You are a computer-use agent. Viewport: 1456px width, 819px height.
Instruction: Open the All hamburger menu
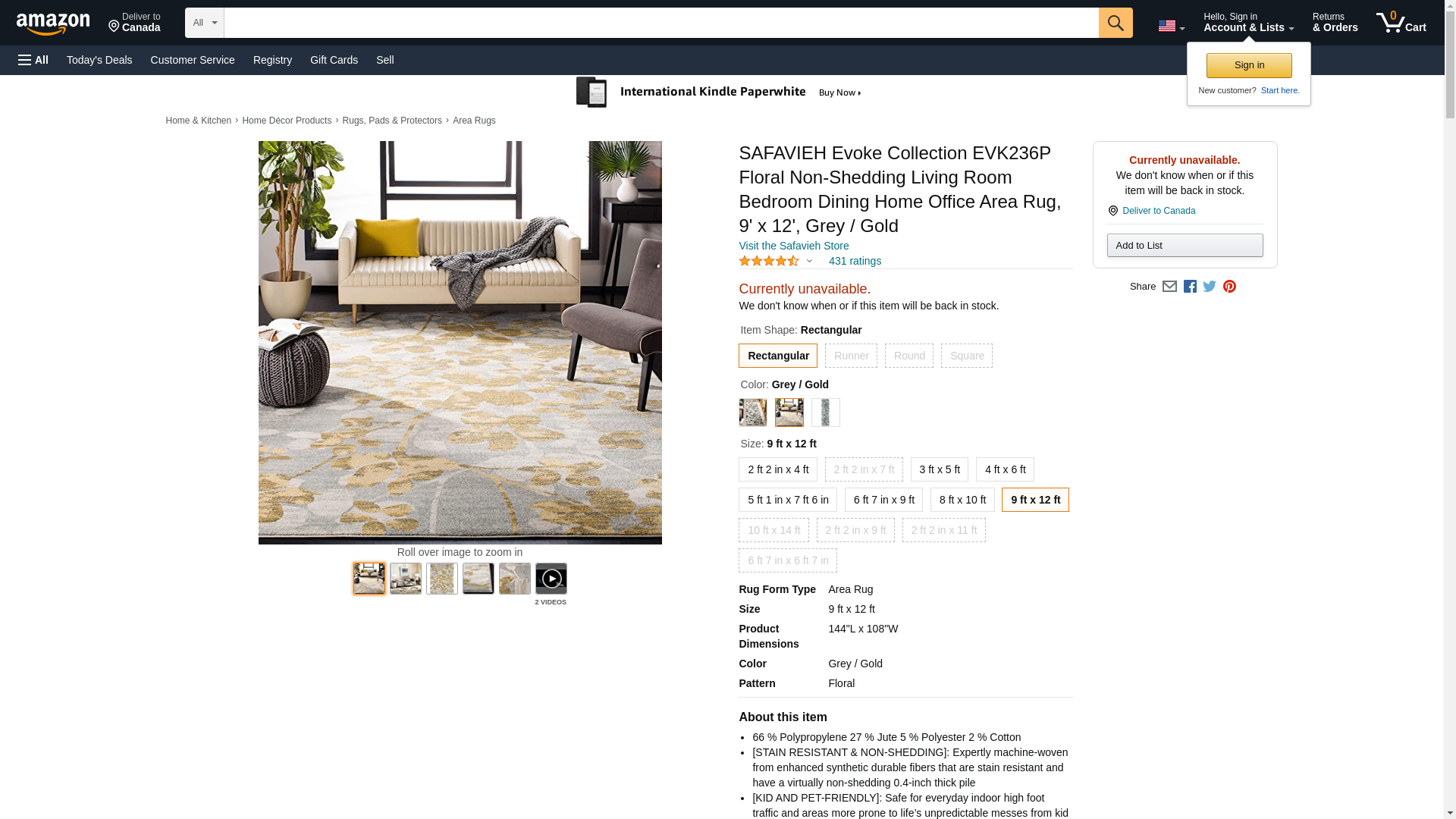tap(33, 60)
